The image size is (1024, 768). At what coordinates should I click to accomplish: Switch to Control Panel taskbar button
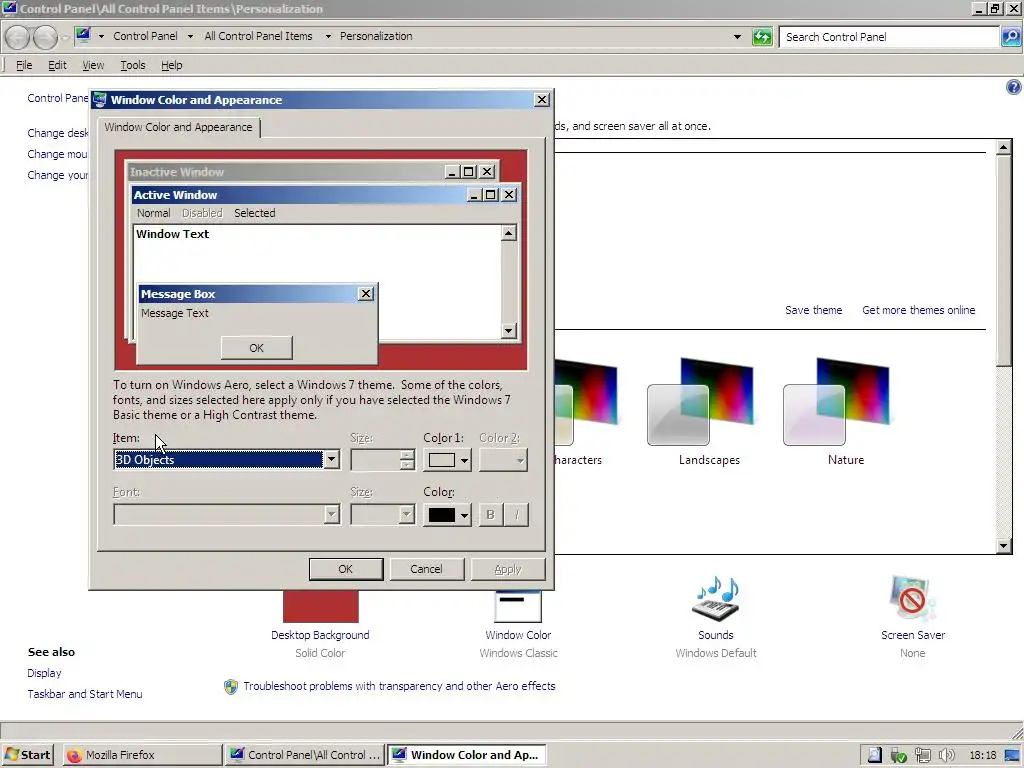click(304, 755)
